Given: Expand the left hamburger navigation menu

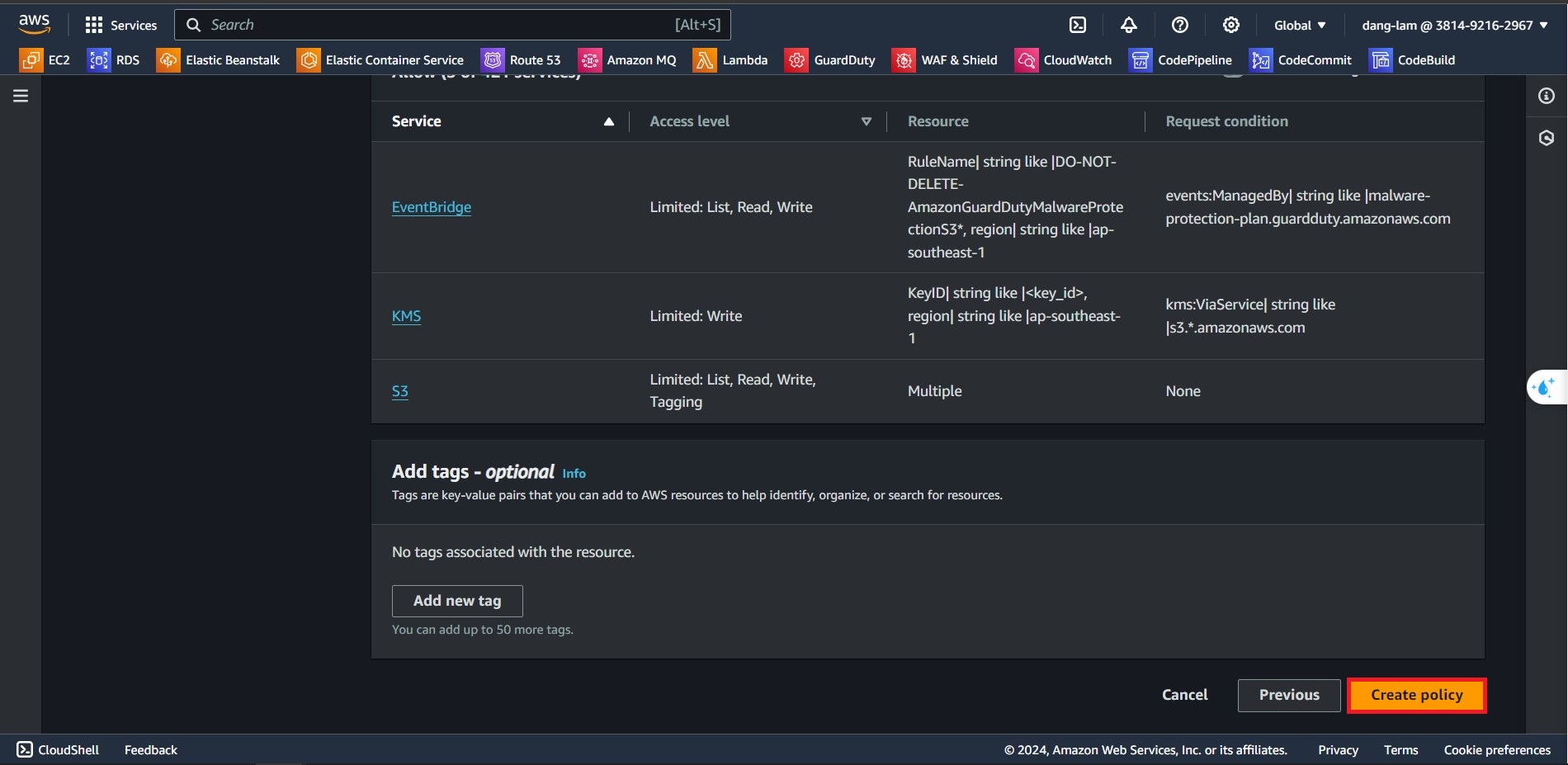Looking at the screenshot, I should click(21, 96).
